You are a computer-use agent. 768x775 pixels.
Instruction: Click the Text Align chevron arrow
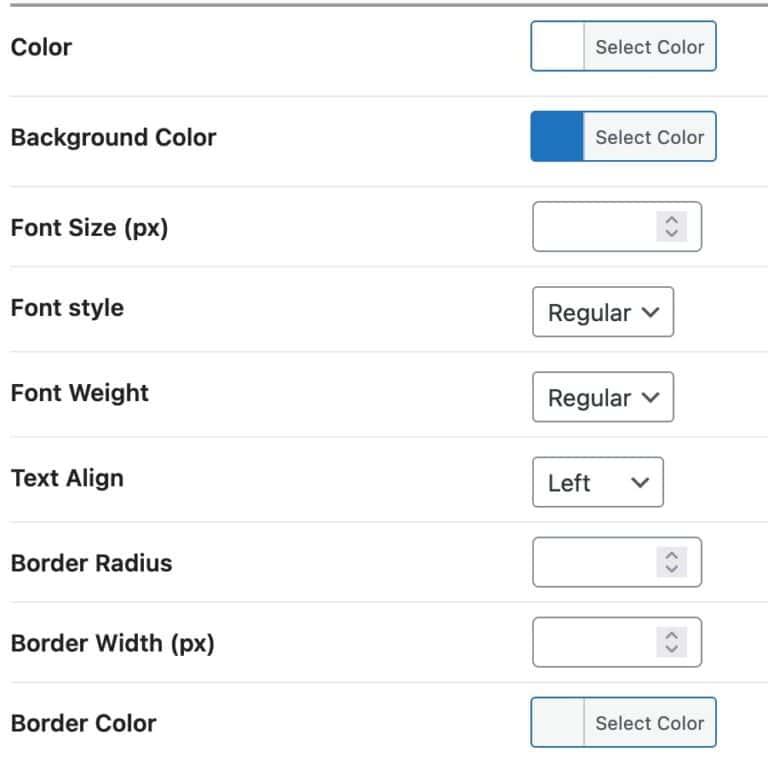coord(640,483)
